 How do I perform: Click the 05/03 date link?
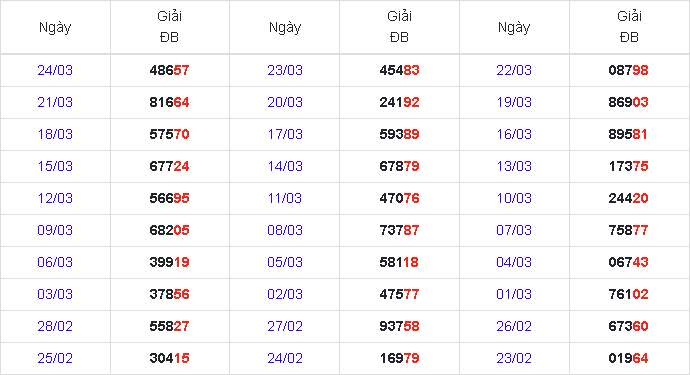coord(285,262)
